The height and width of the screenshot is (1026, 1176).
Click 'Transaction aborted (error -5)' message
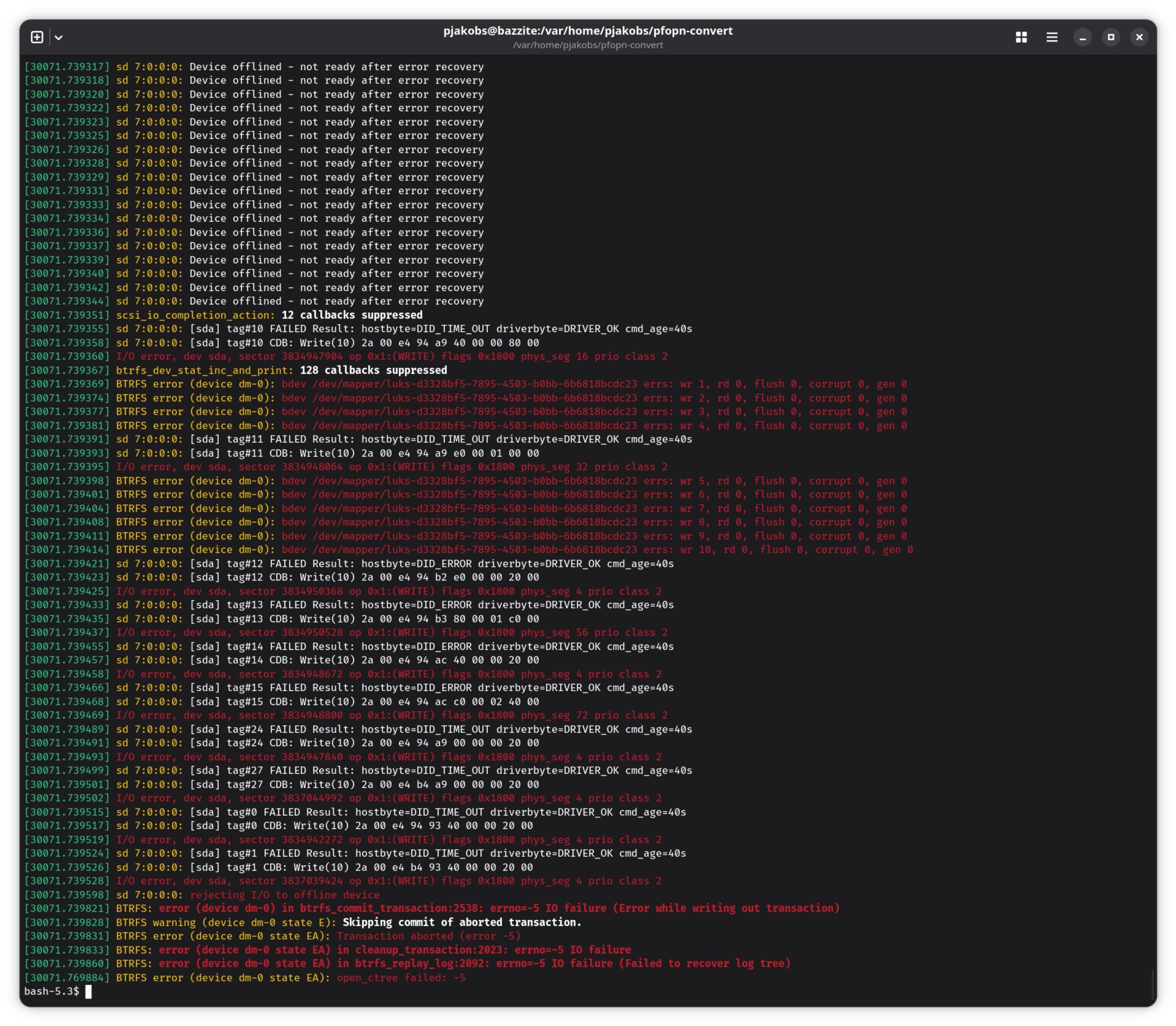[x=429, y=936]
